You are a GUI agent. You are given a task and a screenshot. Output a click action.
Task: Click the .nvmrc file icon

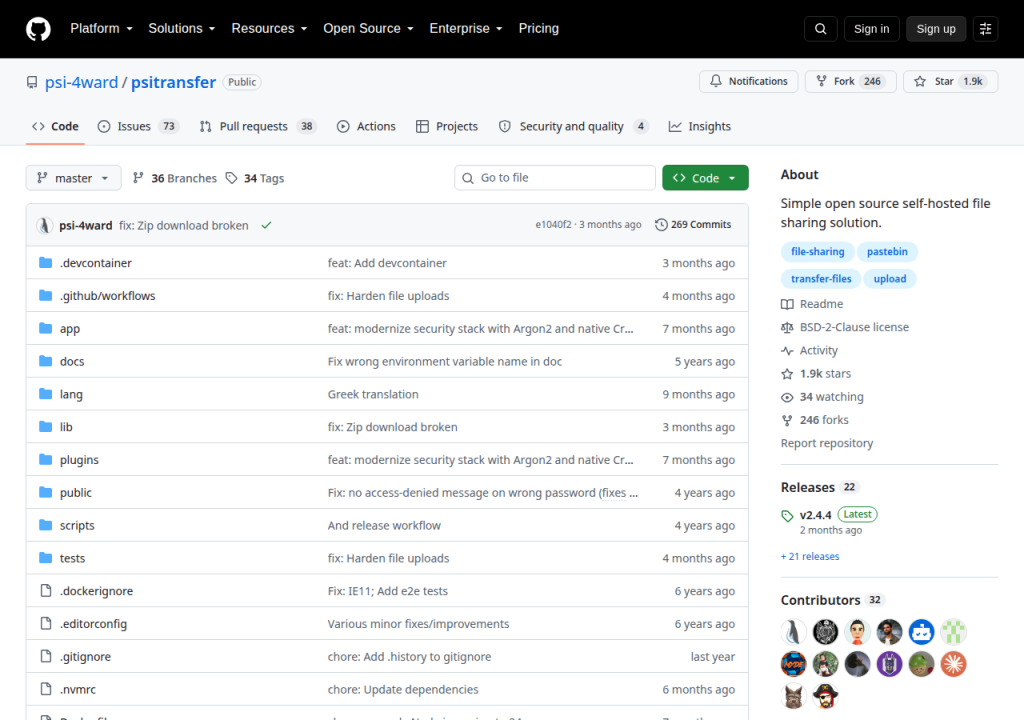point(46,689)
